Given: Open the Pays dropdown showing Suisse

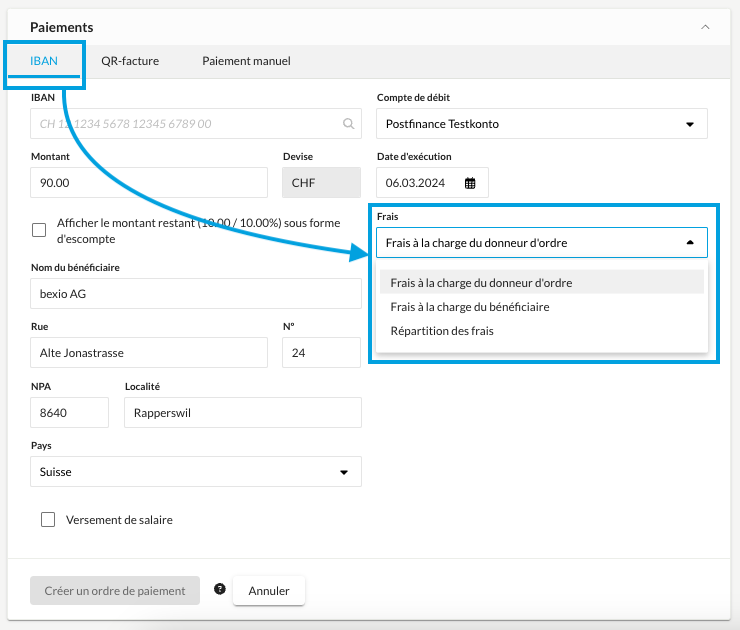Looking at the screenshot, I should (196, 471).
